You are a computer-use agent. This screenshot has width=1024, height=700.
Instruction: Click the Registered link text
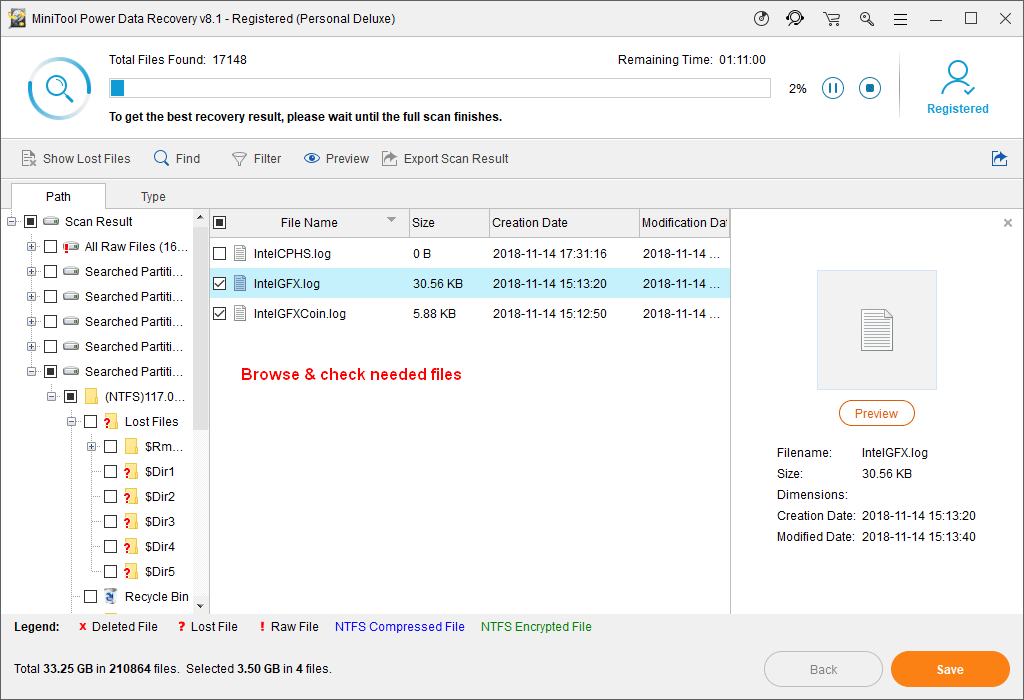coord(957,108)
